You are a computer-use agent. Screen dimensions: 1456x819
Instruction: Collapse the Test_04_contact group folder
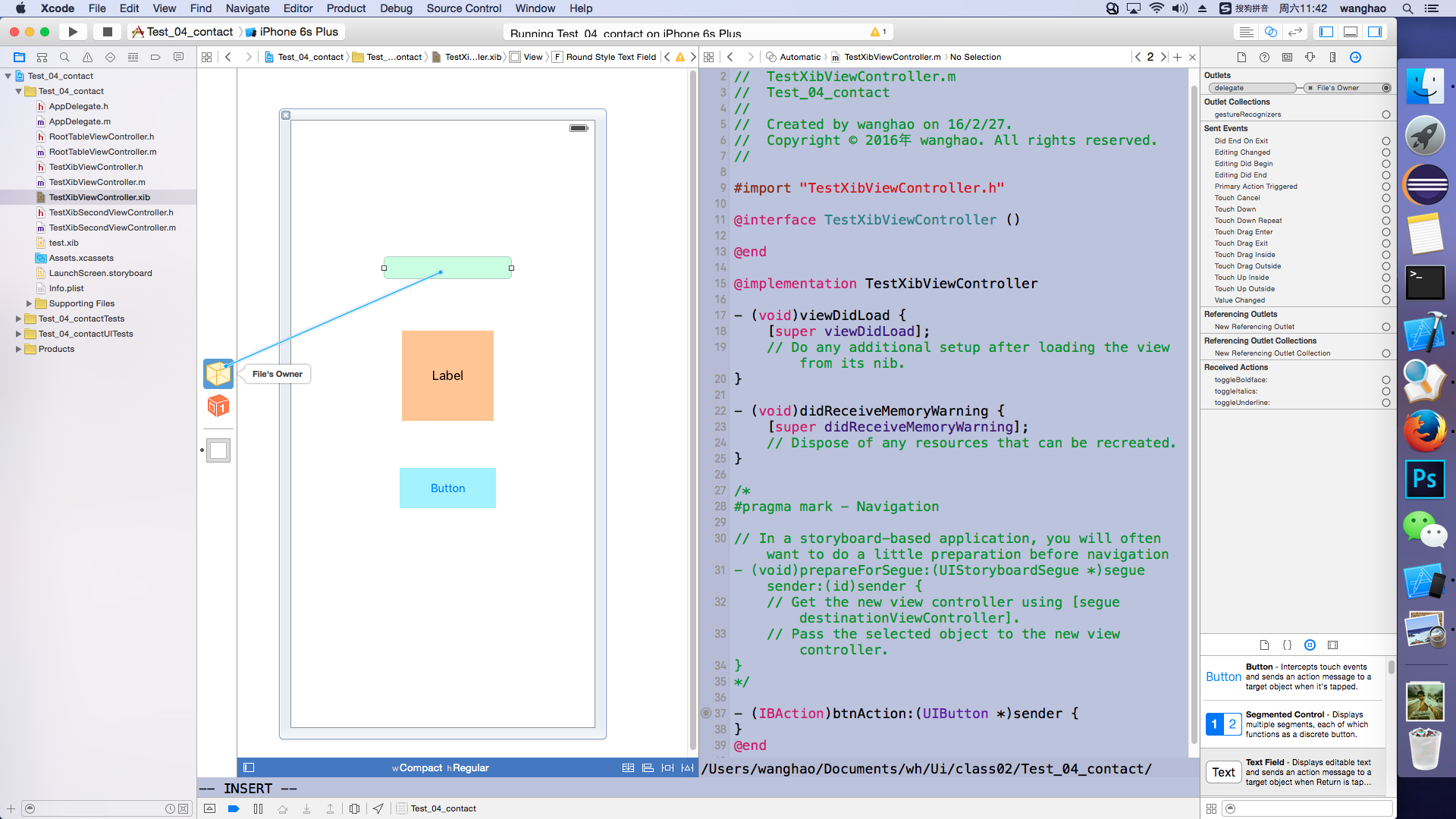point(19,91)
